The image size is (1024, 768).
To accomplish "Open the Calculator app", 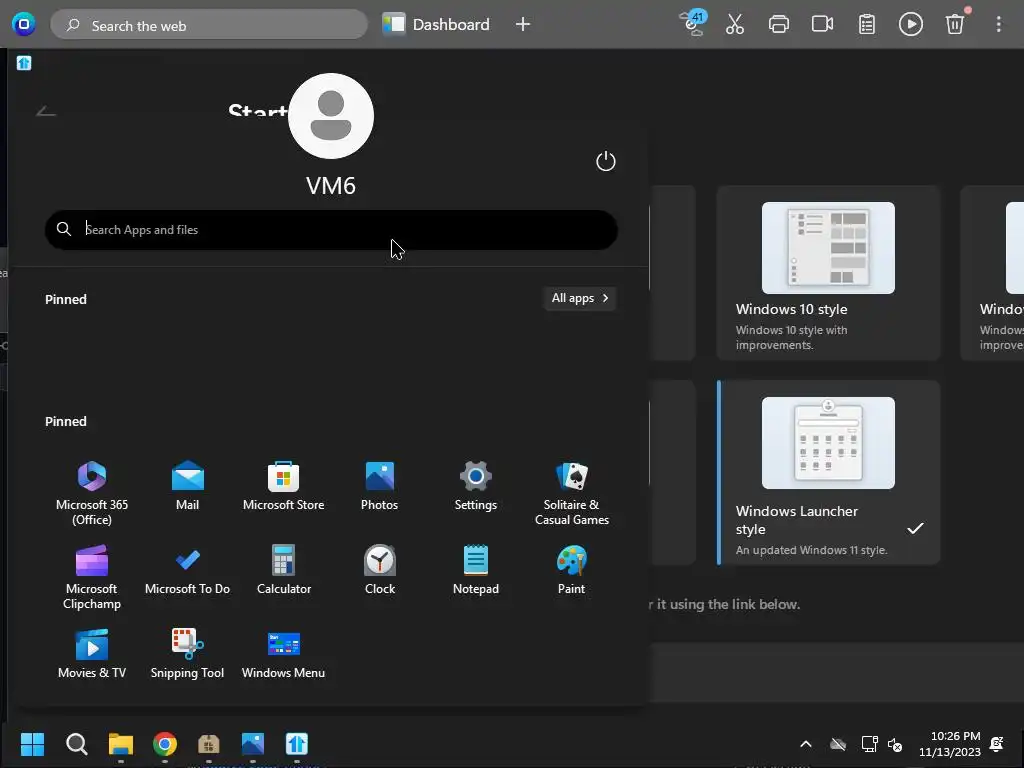I will [x=283, y=571].
